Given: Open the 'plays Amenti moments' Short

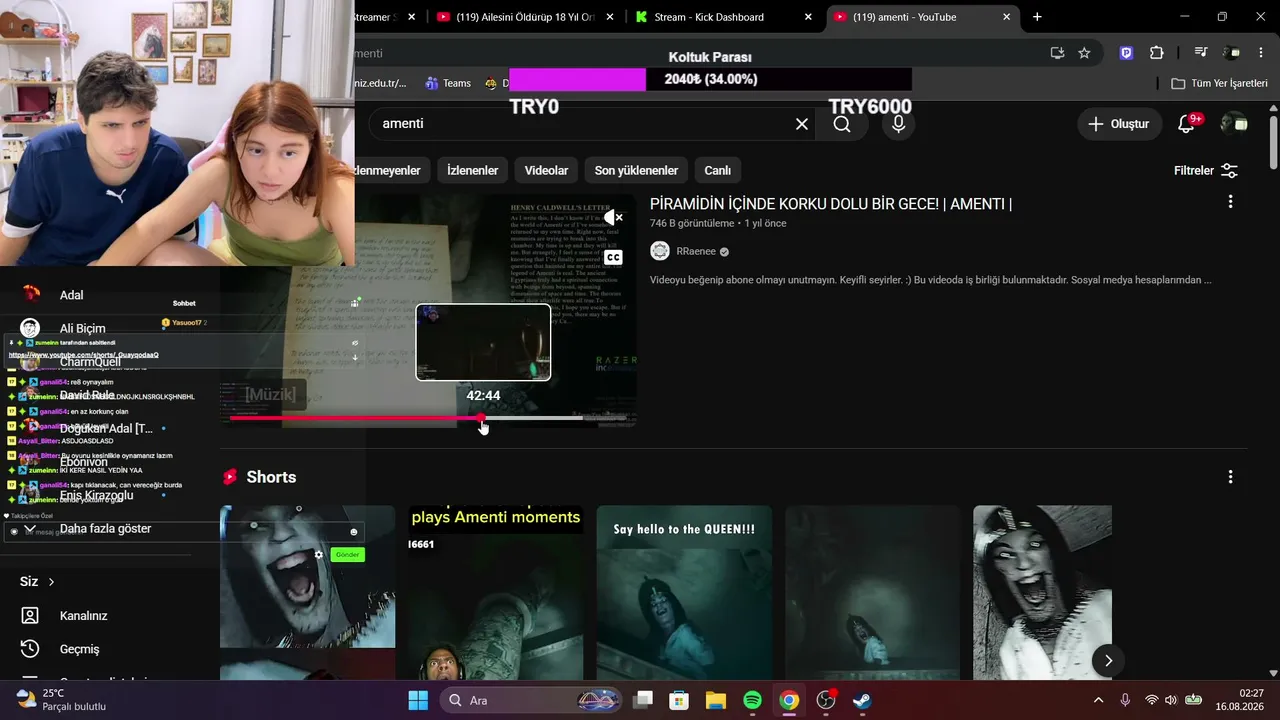Looking at the screenshot, I should pyautogui.click(x=495, y=592).
